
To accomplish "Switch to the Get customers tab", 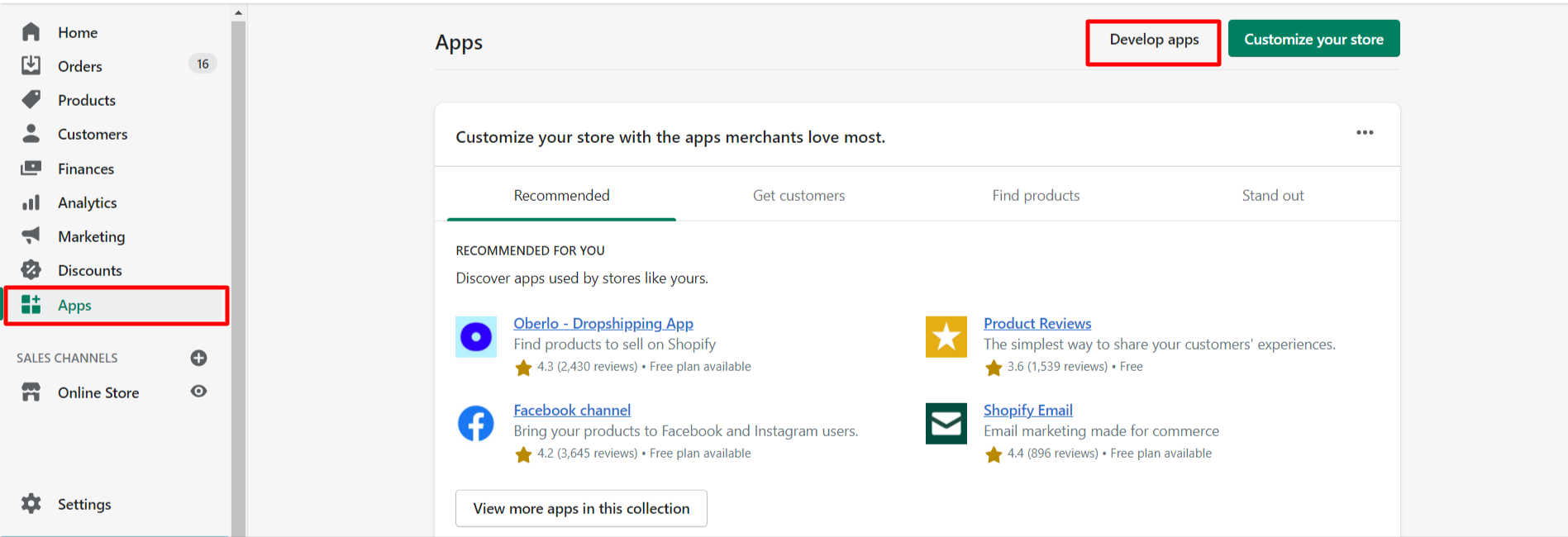I will tap(798, 195).
